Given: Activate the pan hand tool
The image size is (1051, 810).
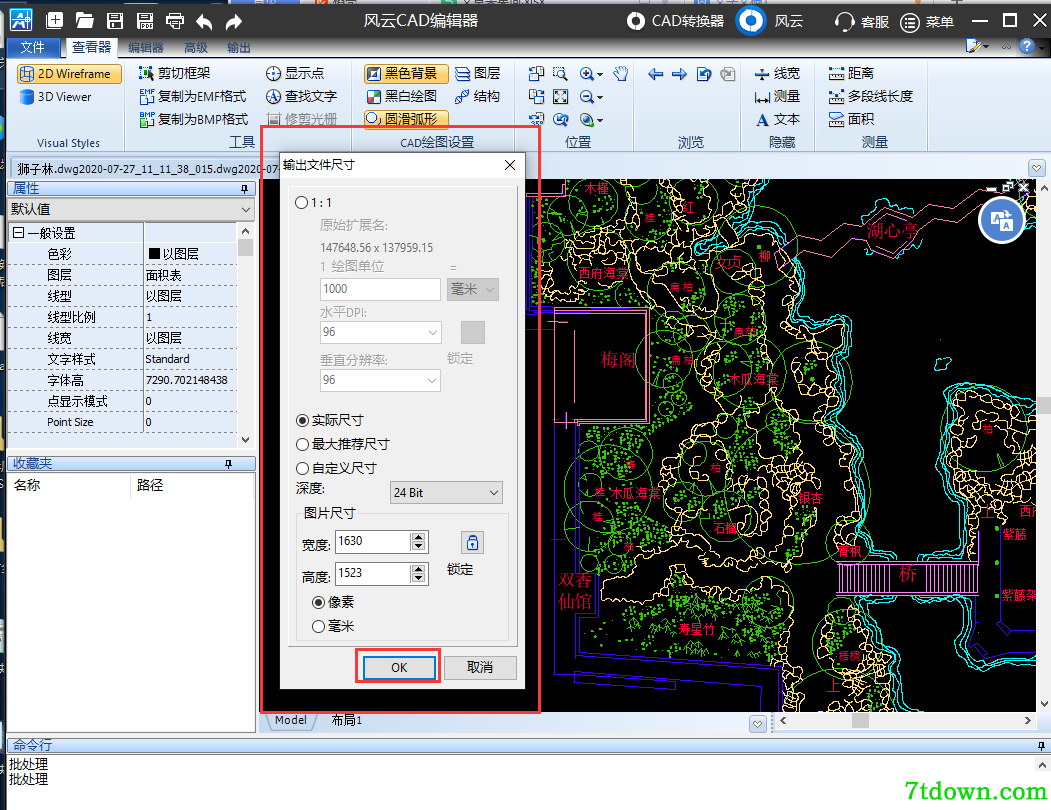Looking at the screenshot, I should coord(621,73).
